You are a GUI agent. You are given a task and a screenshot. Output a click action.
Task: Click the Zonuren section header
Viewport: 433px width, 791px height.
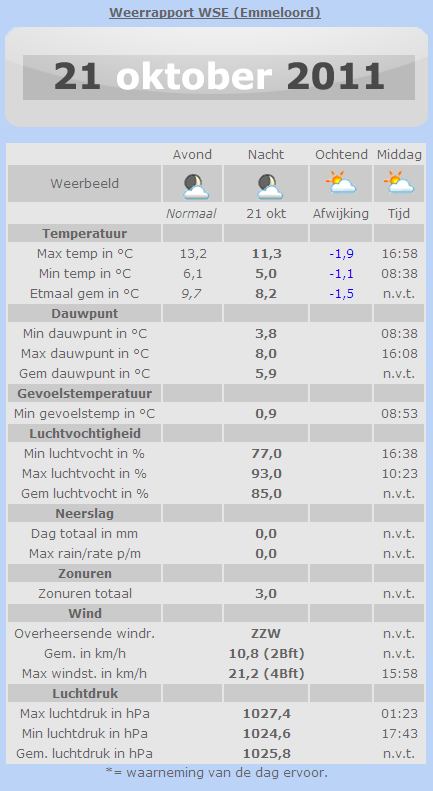[x=84, y=574]
